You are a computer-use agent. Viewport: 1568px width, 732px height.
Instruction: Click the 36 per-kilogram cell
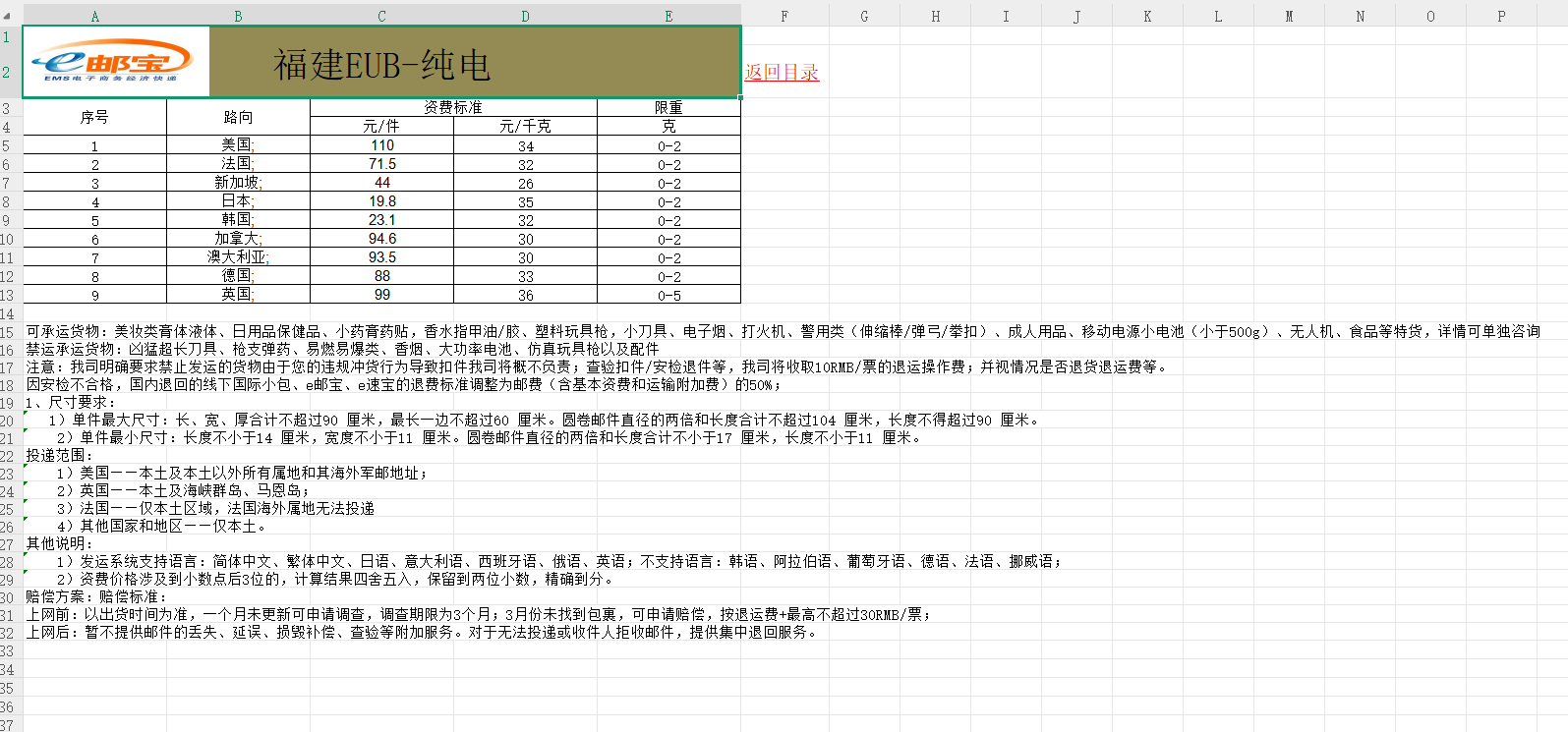(x=525, y=295)
